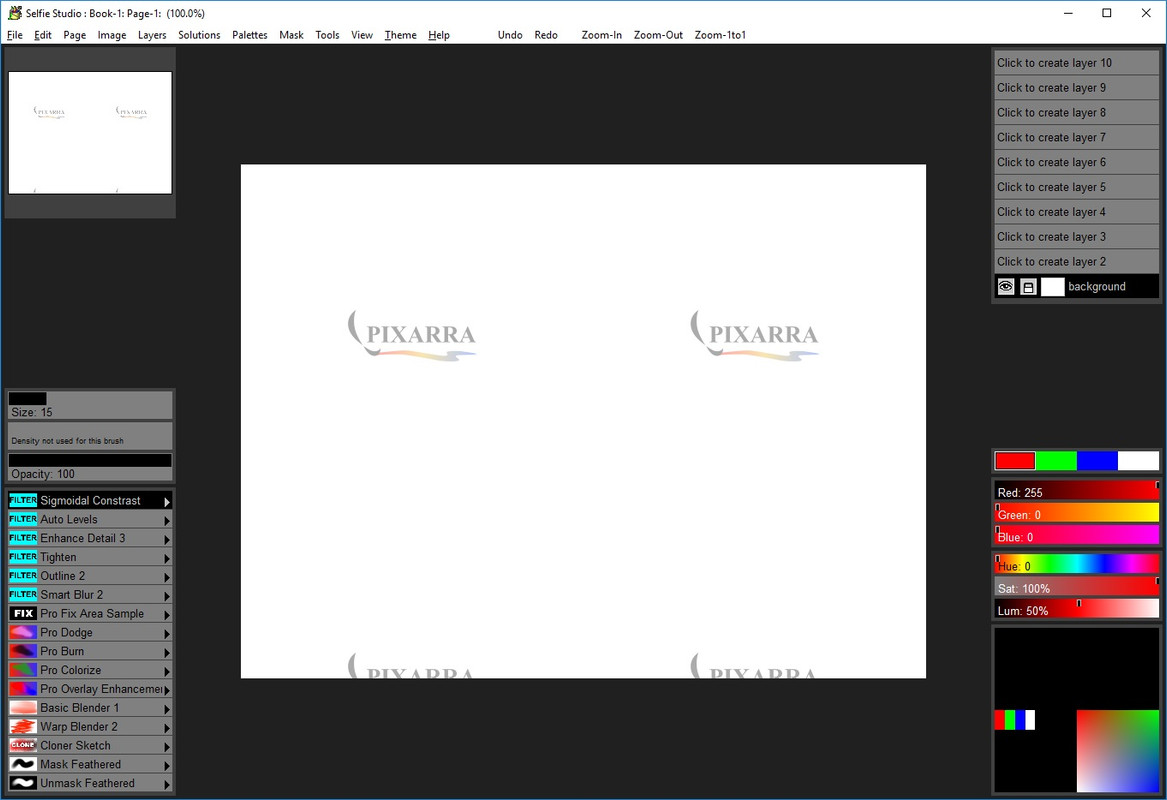Select the Cloner Sketch clone icon

tap(23, 745)
